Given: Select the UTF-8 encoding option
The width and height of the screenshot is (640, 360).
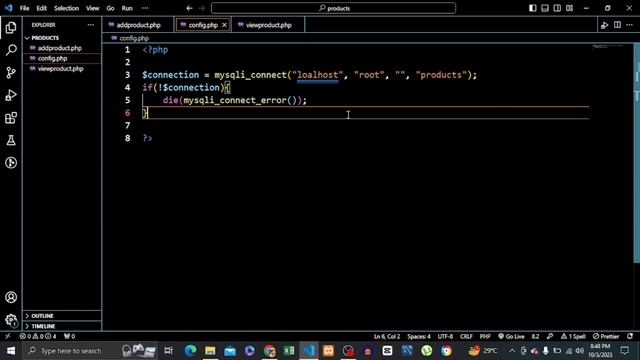Looking at the screenshot, I should point(445,336).
